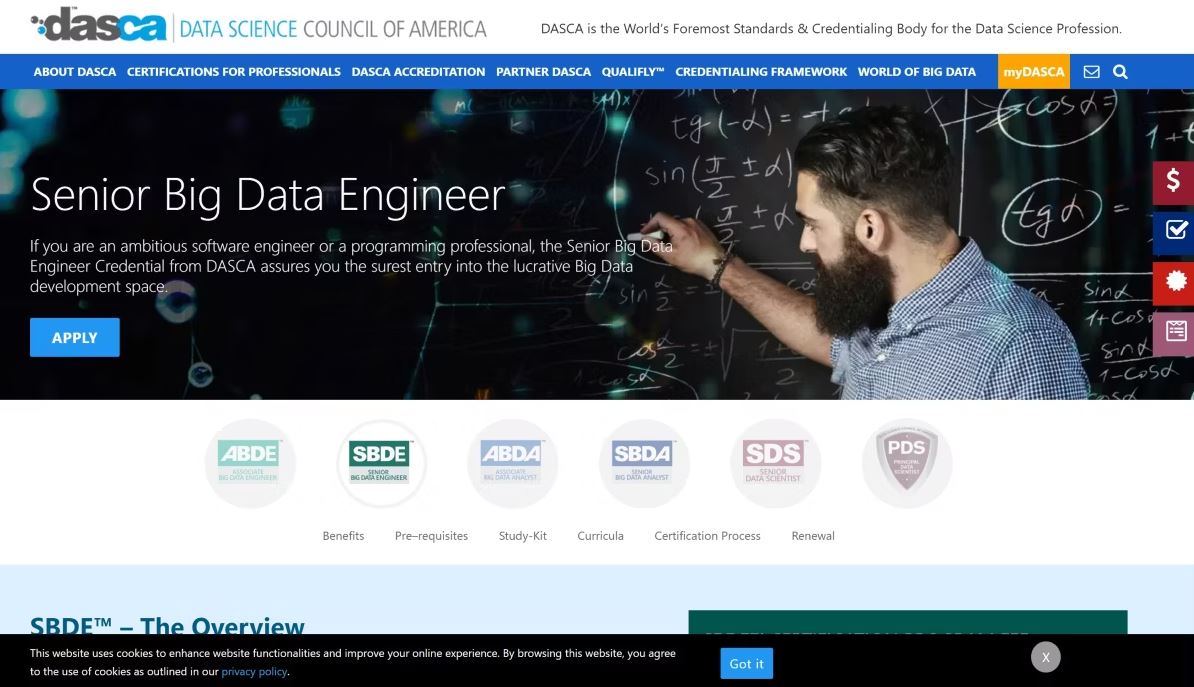1194x687 pixels.
Task: Click the checkmark side button
Action: pyautogui.click(x=1173, y=232)
